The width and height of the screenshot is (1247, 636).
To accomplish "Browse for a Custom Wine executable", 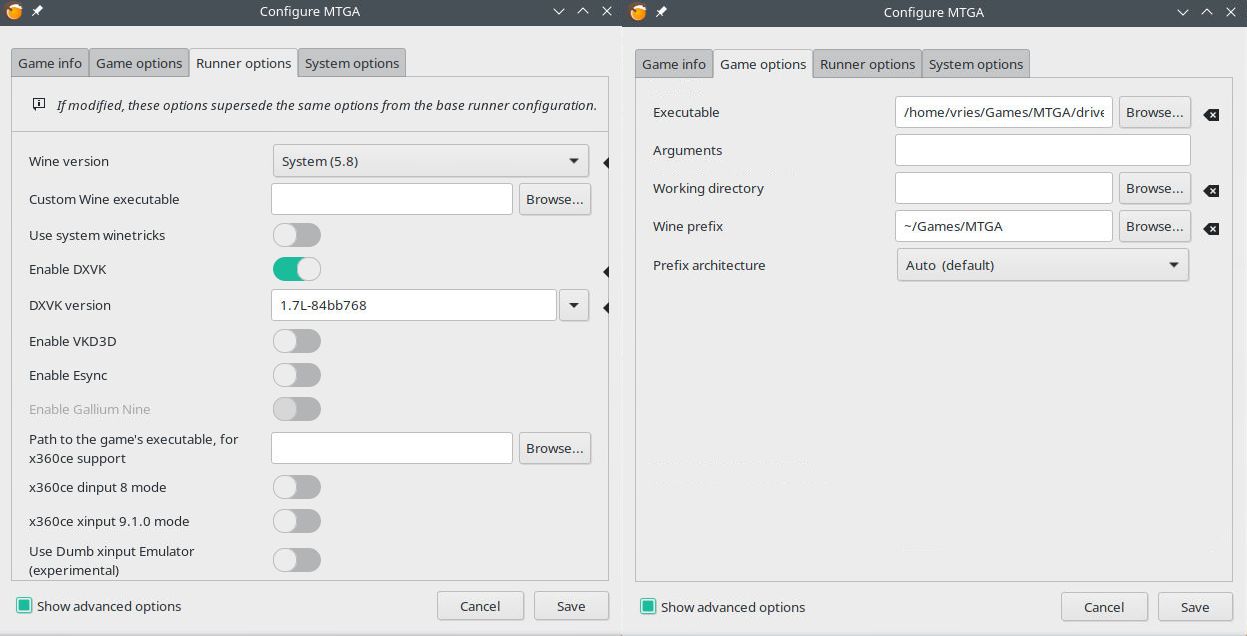I will click(x=555, y=199).
